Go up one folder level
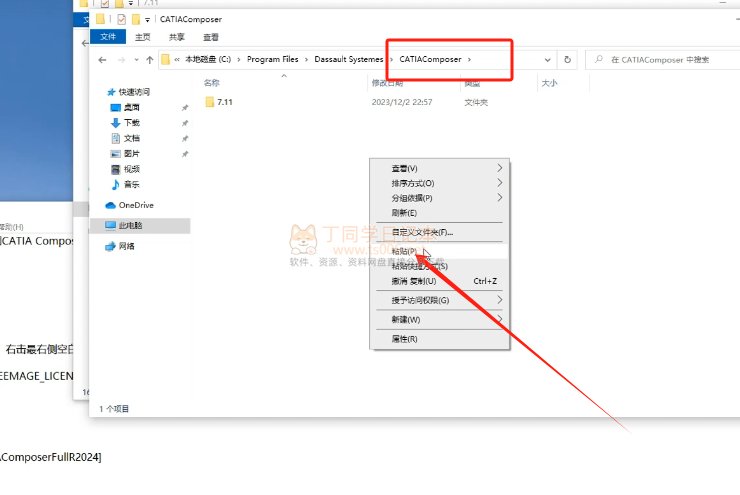 150,60
